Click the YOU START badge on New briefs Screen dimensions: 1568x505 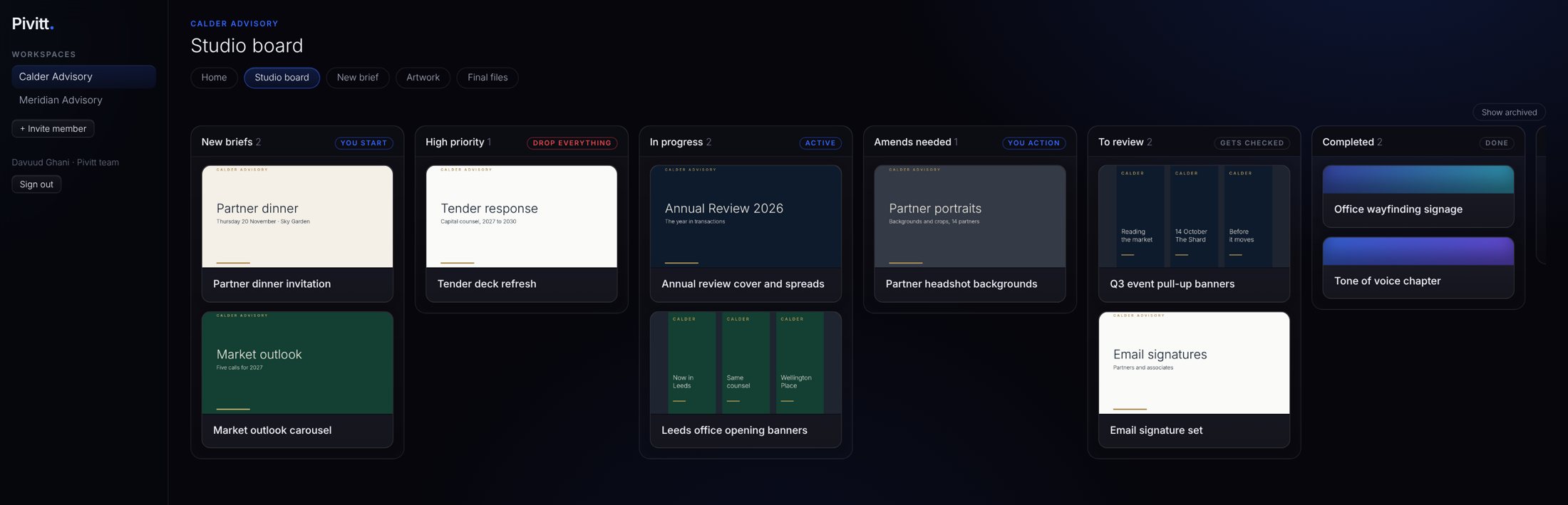363,143
